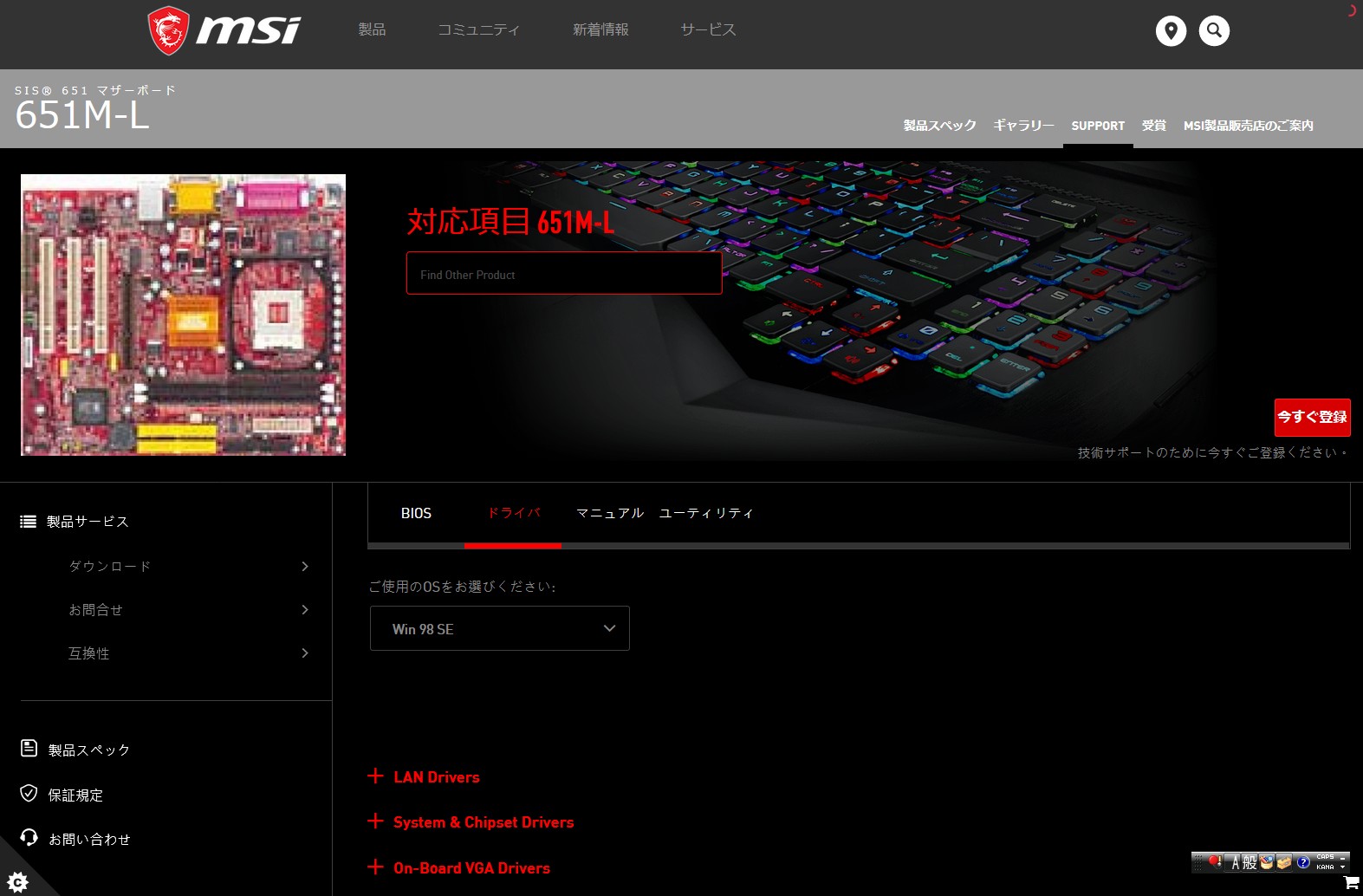
Task: Open 製品スペック sidebar link
Action: point(89,750)
